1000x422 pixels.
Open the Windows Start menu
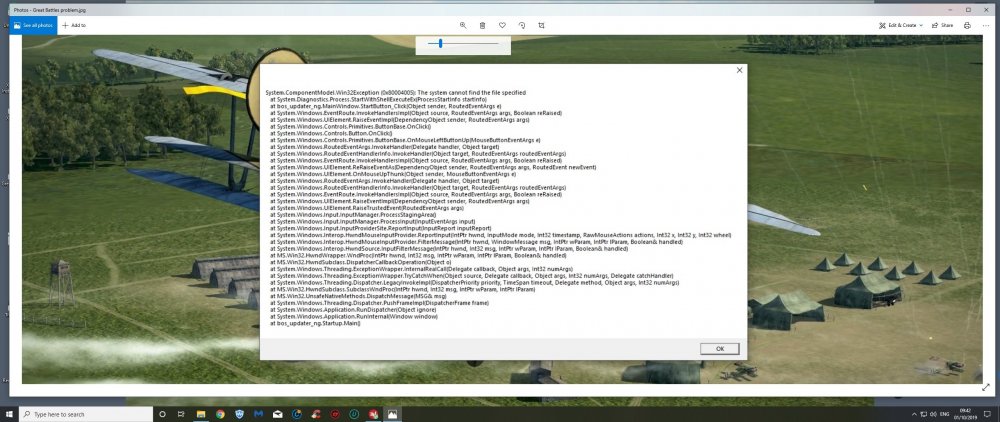(9, 414)
